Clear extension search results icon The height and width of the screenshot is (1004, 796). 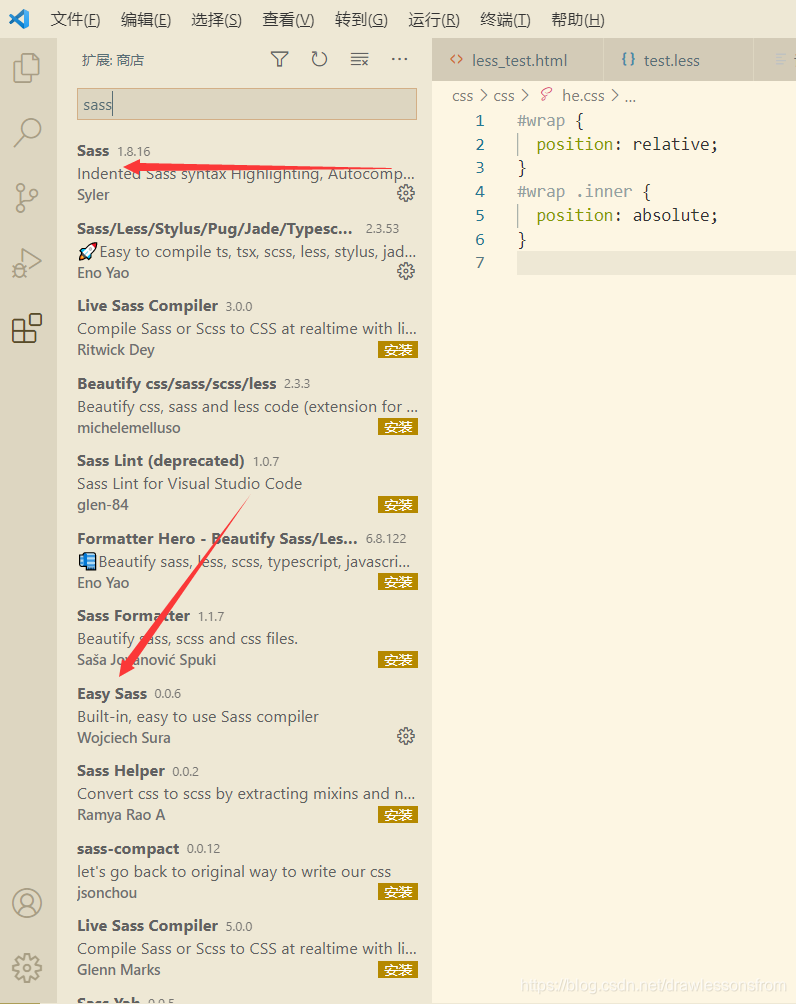tap(359, 60)
